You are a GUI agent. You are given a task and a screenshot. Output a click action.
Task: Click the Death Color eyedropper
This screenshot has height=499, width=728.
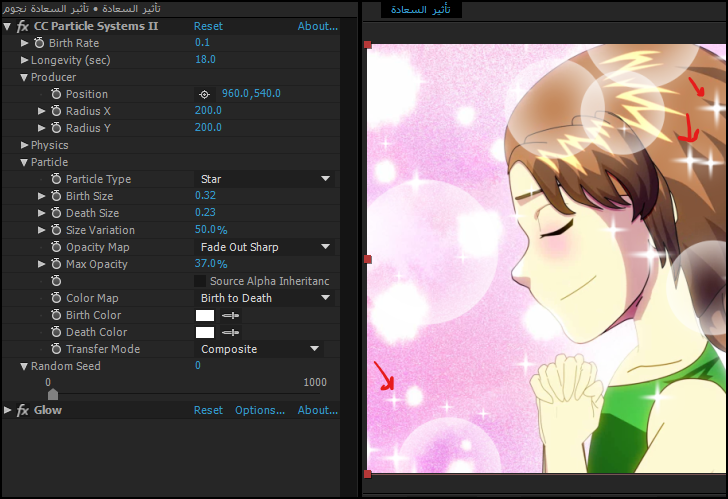(230, 332)
